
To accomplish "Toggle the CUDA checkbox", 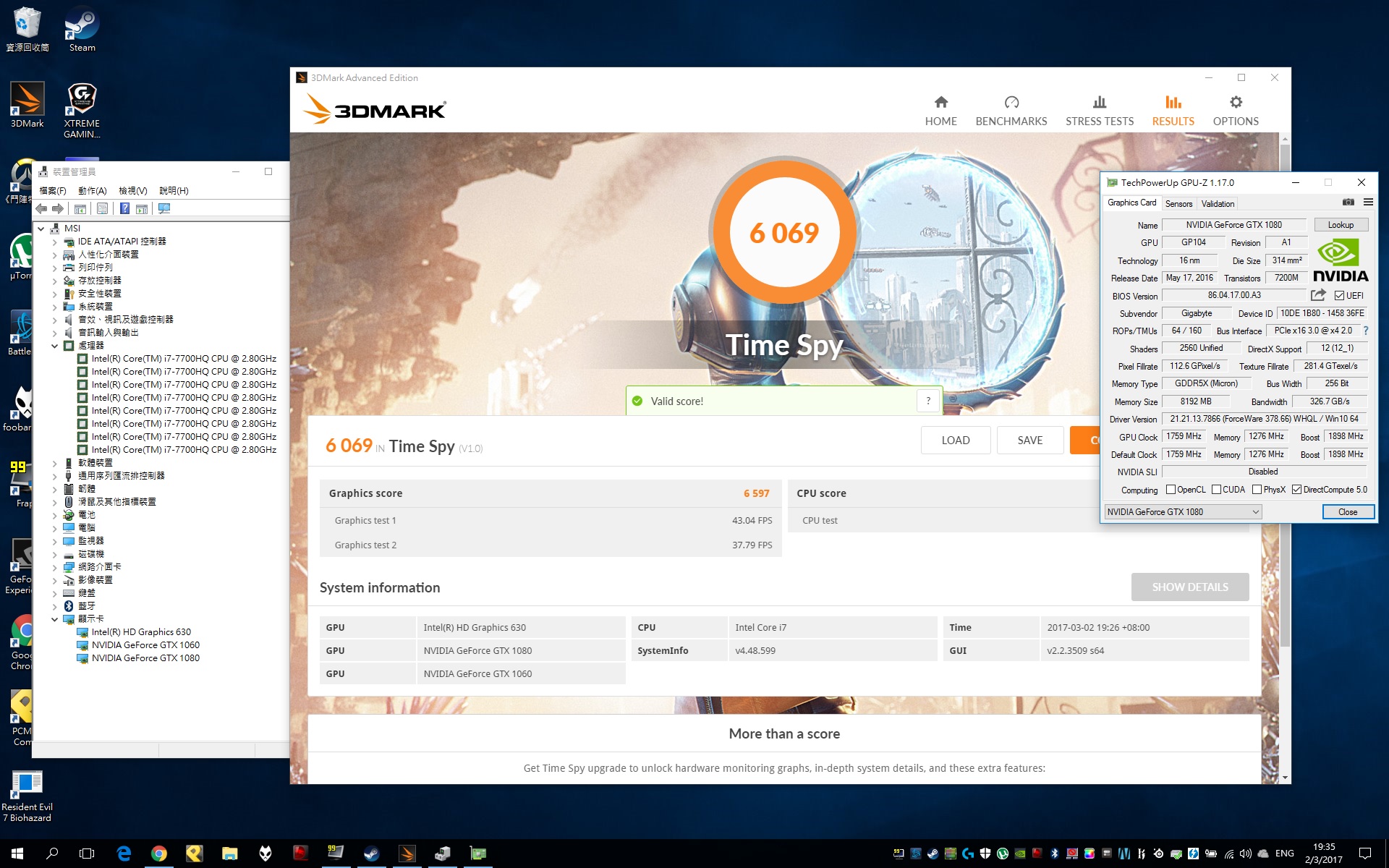I will pyautogui.click(x=1216, y=490).
